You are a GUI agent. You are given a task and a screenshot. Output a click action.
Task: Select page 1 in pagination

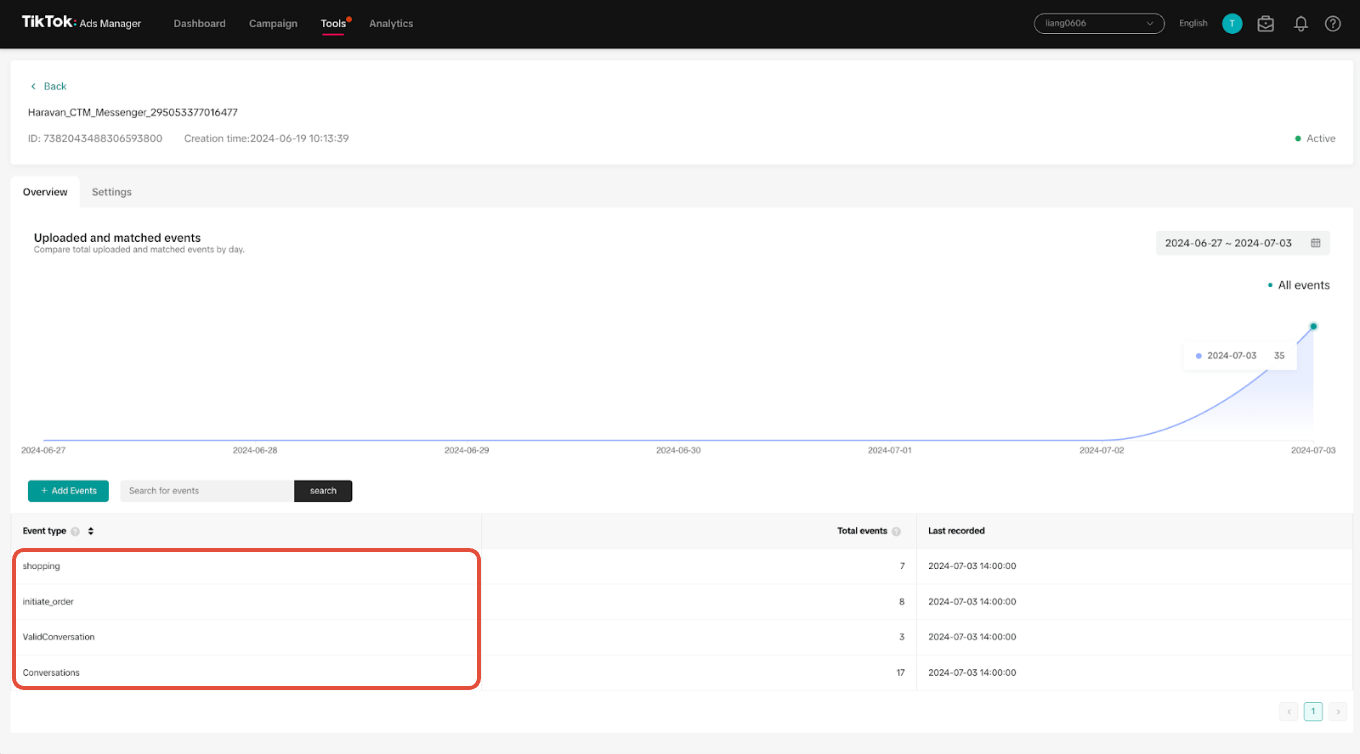click(x=1313, y=712)
